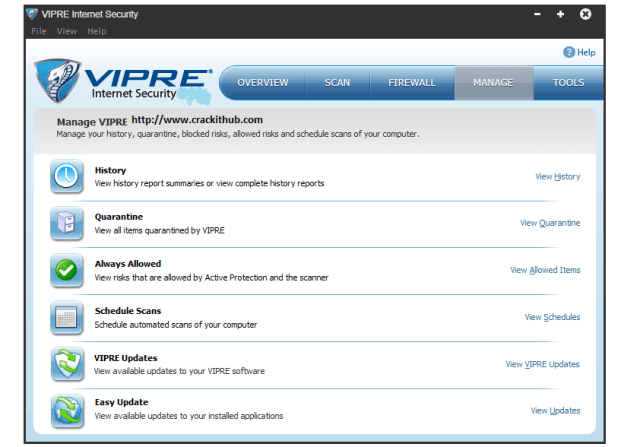Viewport: 640px width, 447px height.
Task: Select the Manage tab
Action: tap(493, 82)
